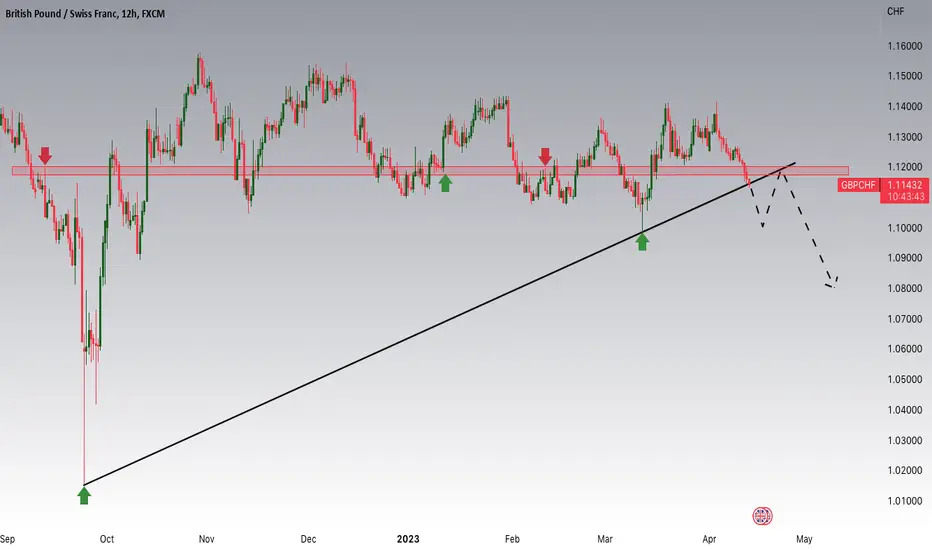This screenshot has height=550, width=932.
Task: Click the 1.13000 price axis label
Action: (x=905, y=137)
